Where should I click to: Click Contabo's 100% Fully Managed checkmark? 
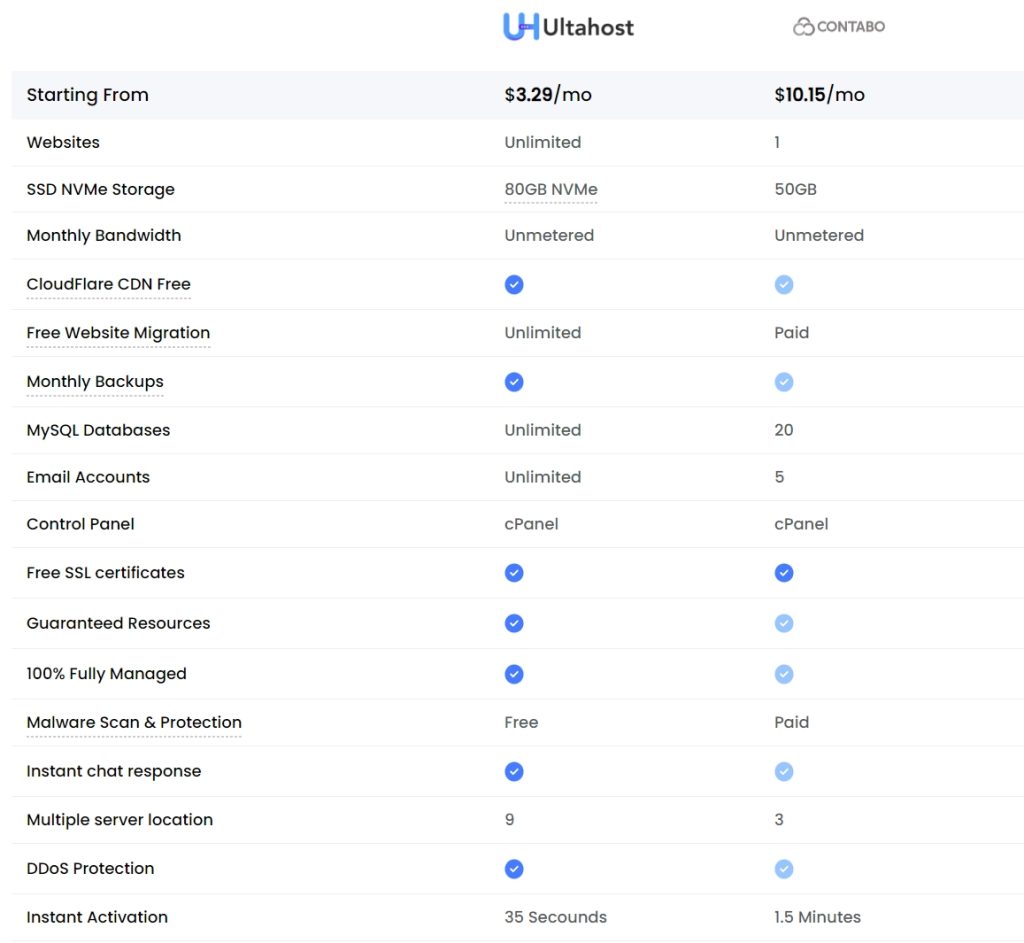784,674
